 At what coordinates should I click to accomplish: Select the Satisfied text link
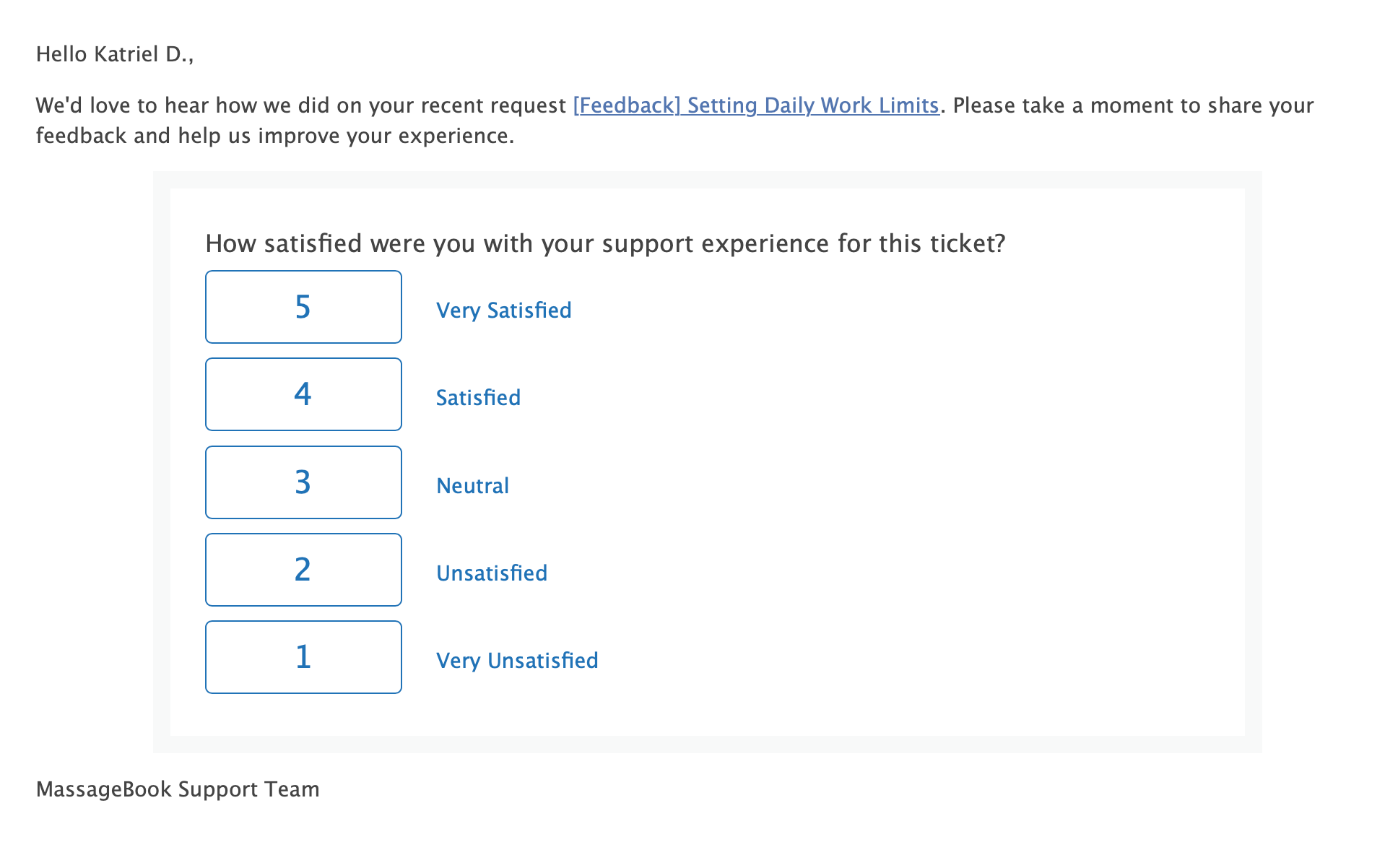point(478,398)
